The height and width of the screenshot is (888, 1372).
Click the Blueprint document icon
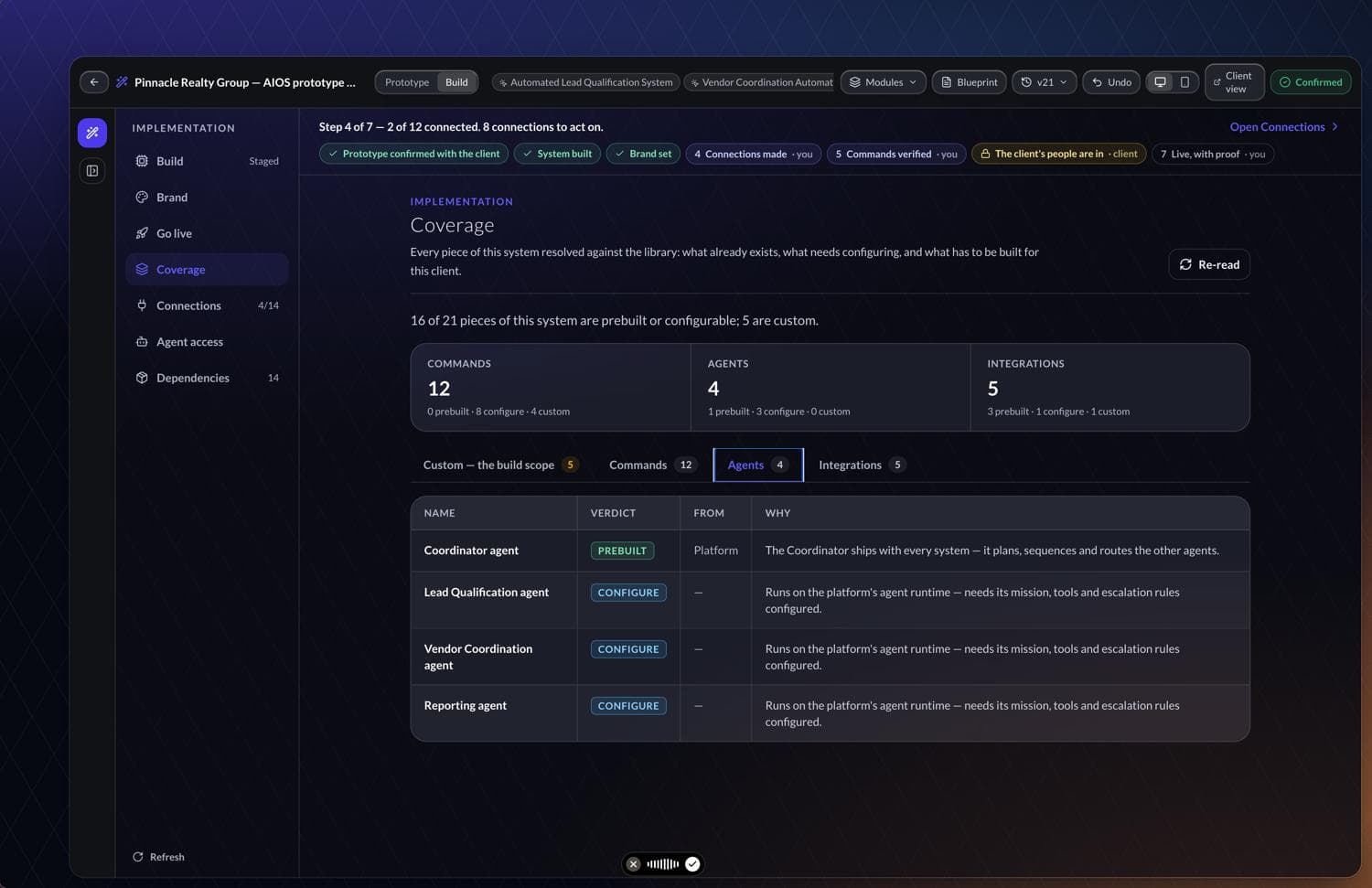(947, 82)
